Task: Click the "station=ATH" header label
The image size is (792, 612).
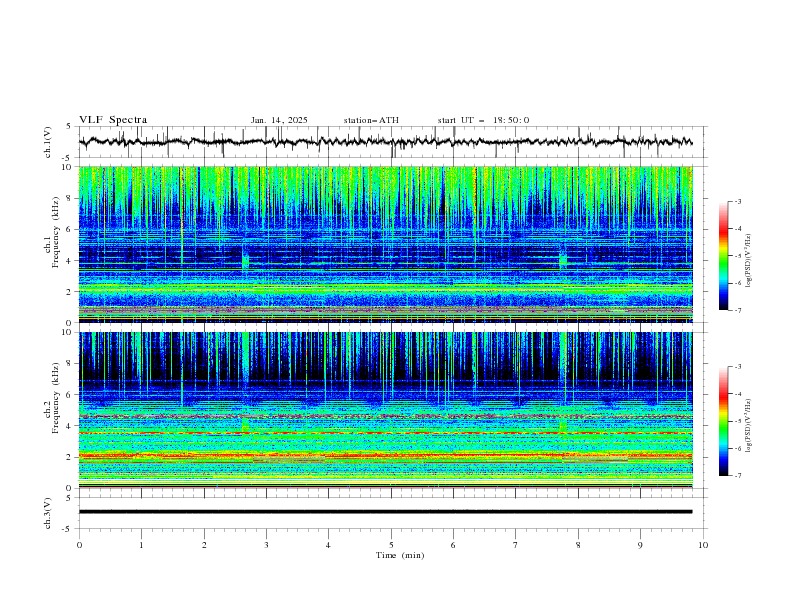Action: pyautogui.click(x=371, y=120)
